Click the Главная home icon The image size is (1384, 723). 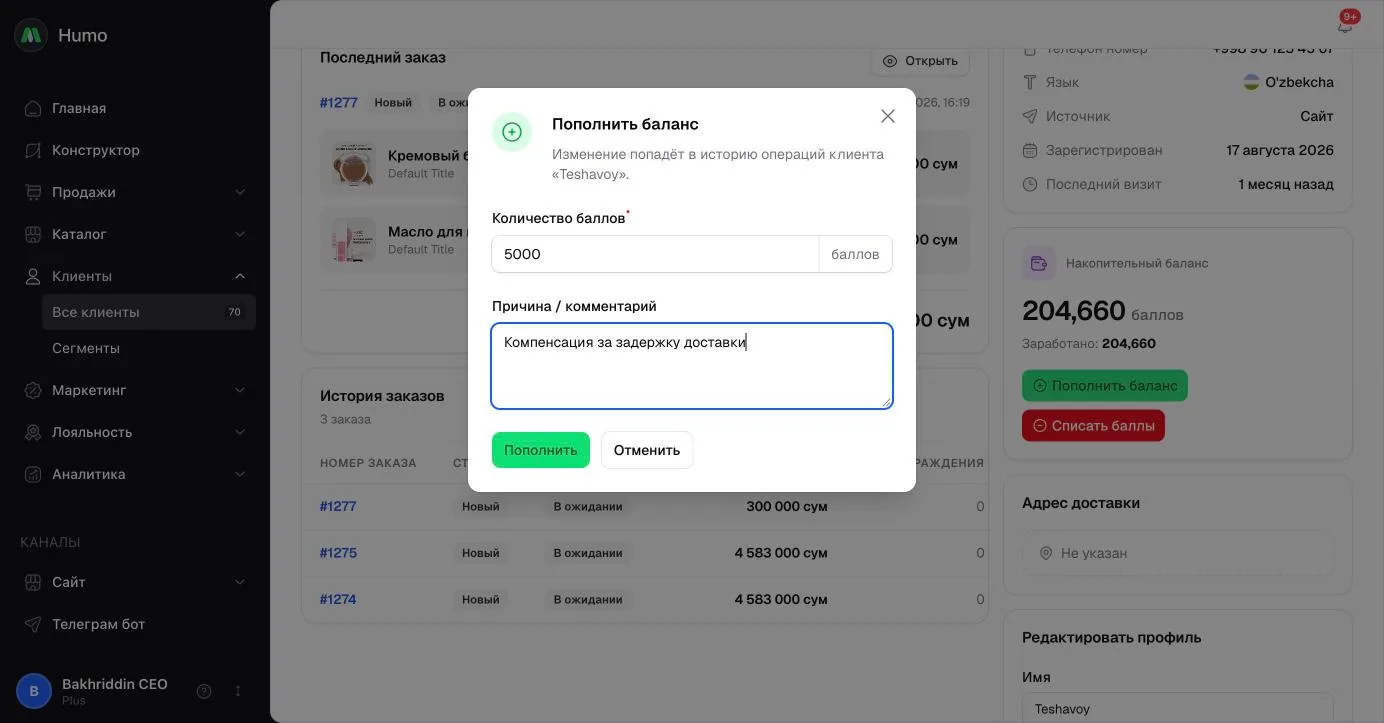click(33, 108)
